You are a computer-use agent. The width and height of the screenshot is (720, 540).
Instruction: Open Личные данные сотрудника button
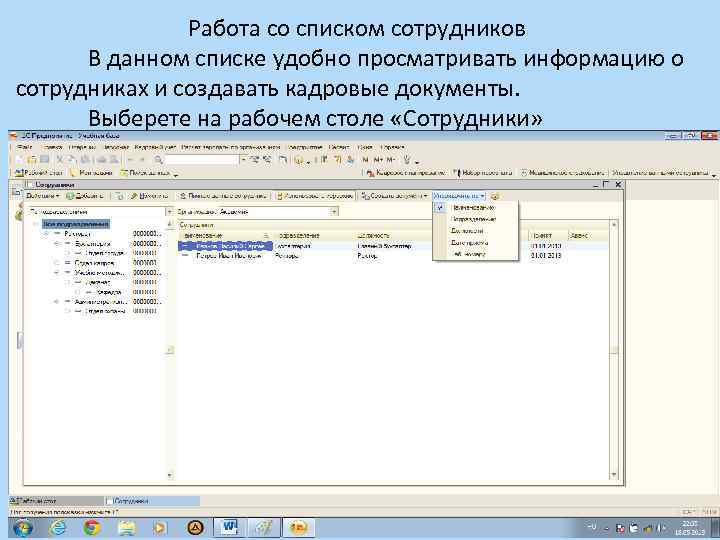click(x=223, y=196)
